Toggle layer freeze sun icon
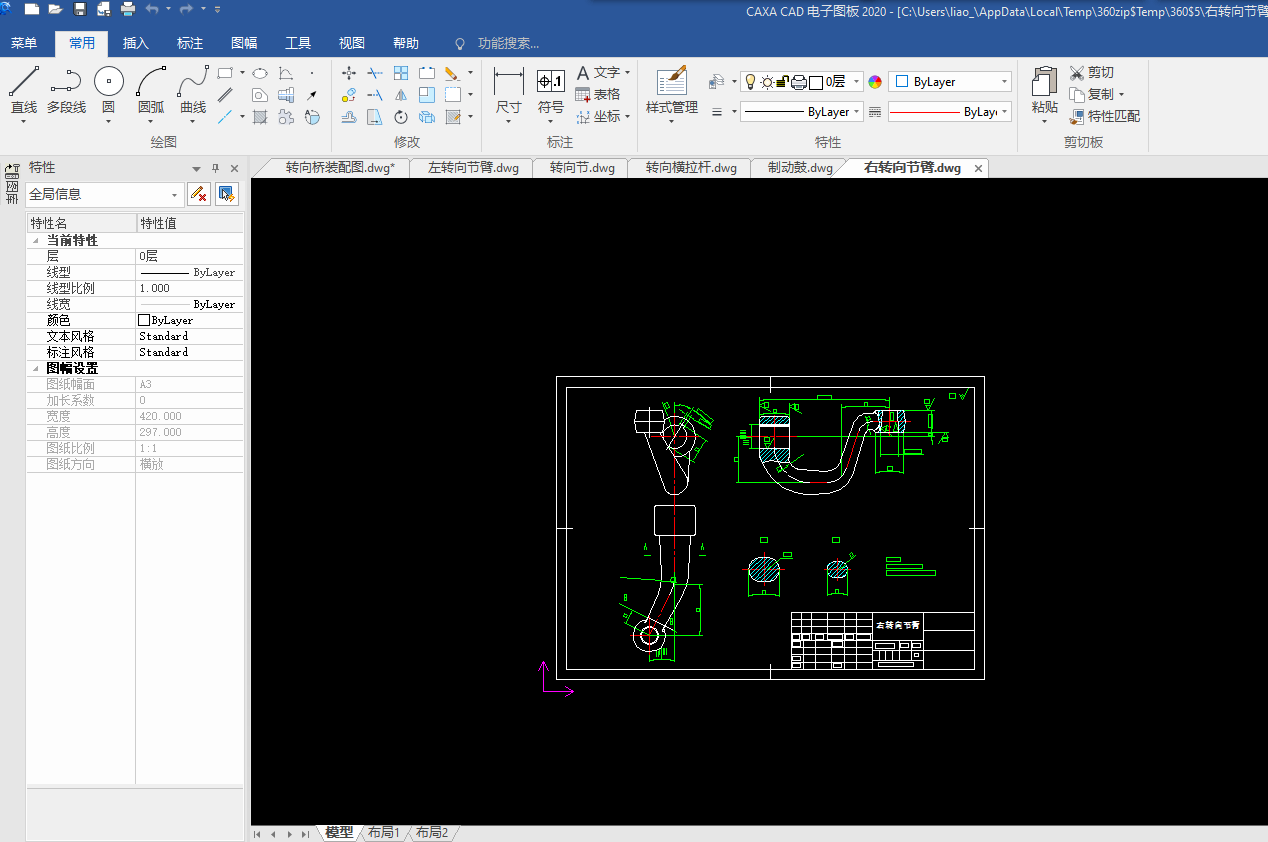The width and height of the screenshot is (1268, 842). click(x=767, y=82)
